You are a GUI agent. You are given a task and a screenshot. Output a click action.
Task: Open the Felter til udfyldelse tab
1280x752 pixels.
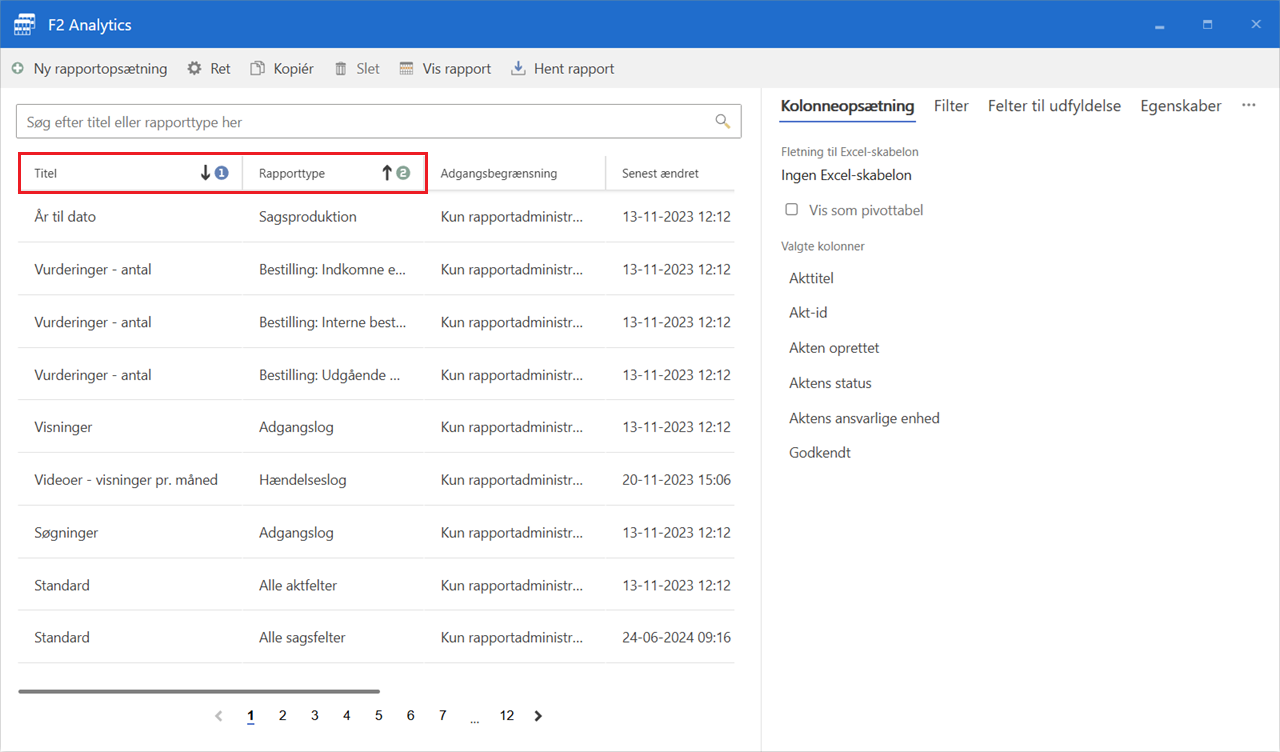[x=1054, y=106]
